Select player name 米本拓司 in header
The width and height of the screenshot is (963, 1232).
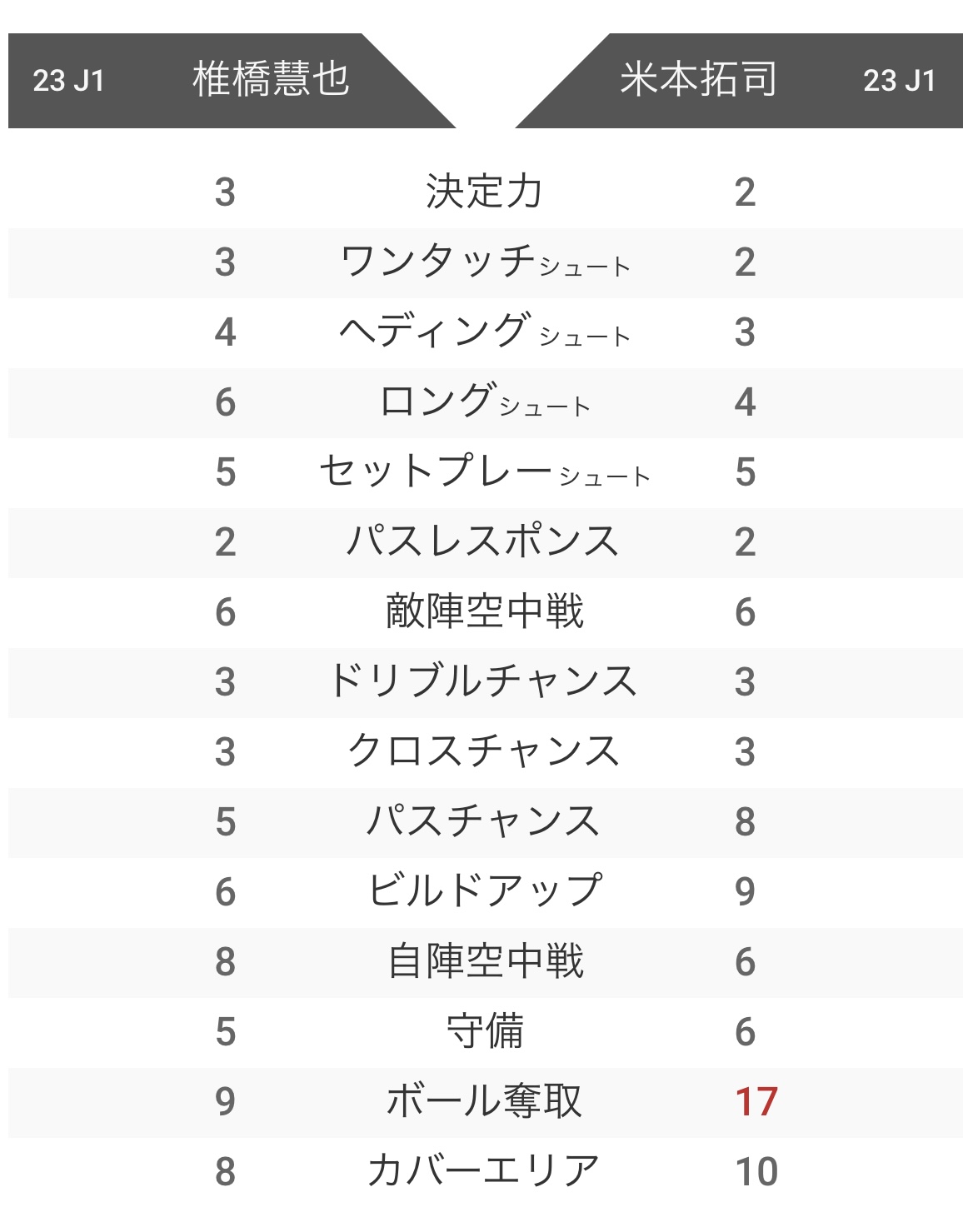coord(698,80)
